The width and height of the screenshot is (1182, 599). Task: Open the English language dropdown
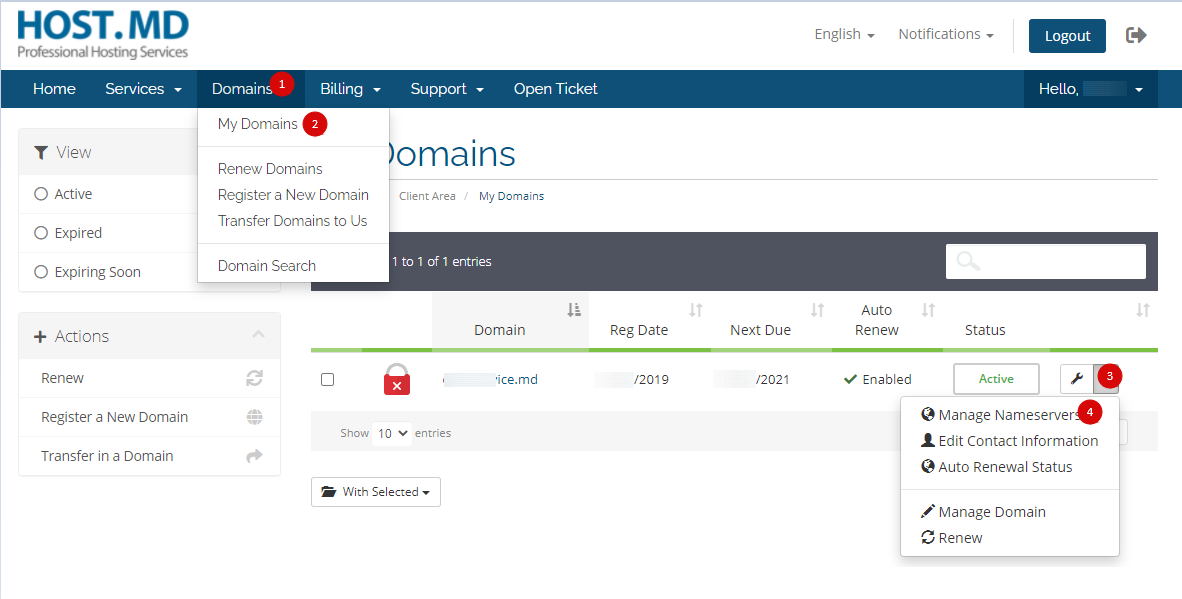click(844, 34)
